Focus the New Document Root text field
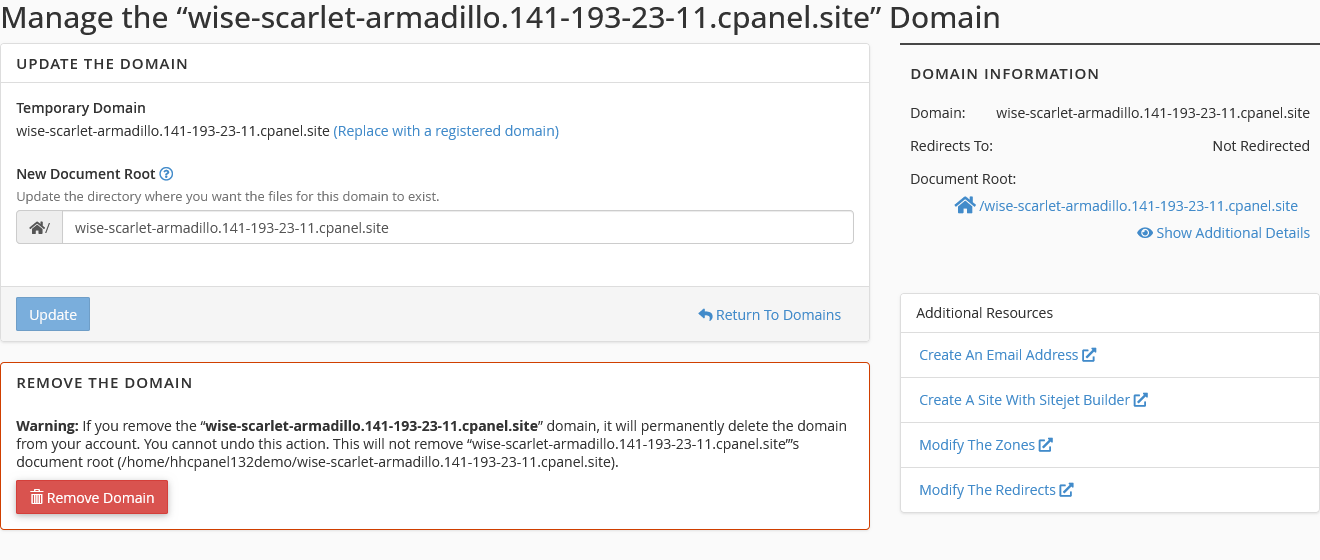 pyautogui.click(x=457, y=228)
